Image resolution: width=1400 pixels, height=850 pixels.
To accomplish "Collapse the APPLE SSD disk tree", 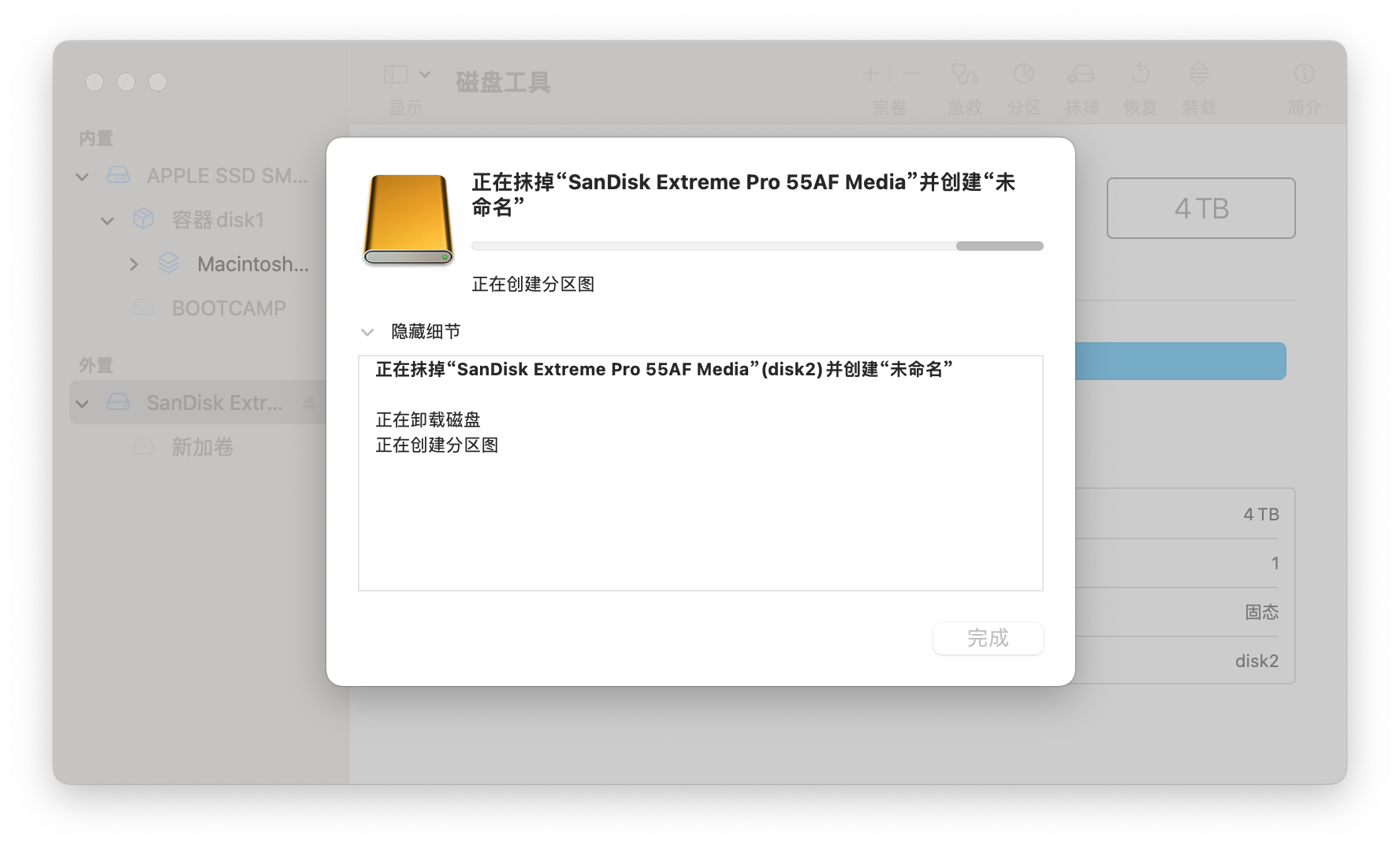I will pos(82,177).
